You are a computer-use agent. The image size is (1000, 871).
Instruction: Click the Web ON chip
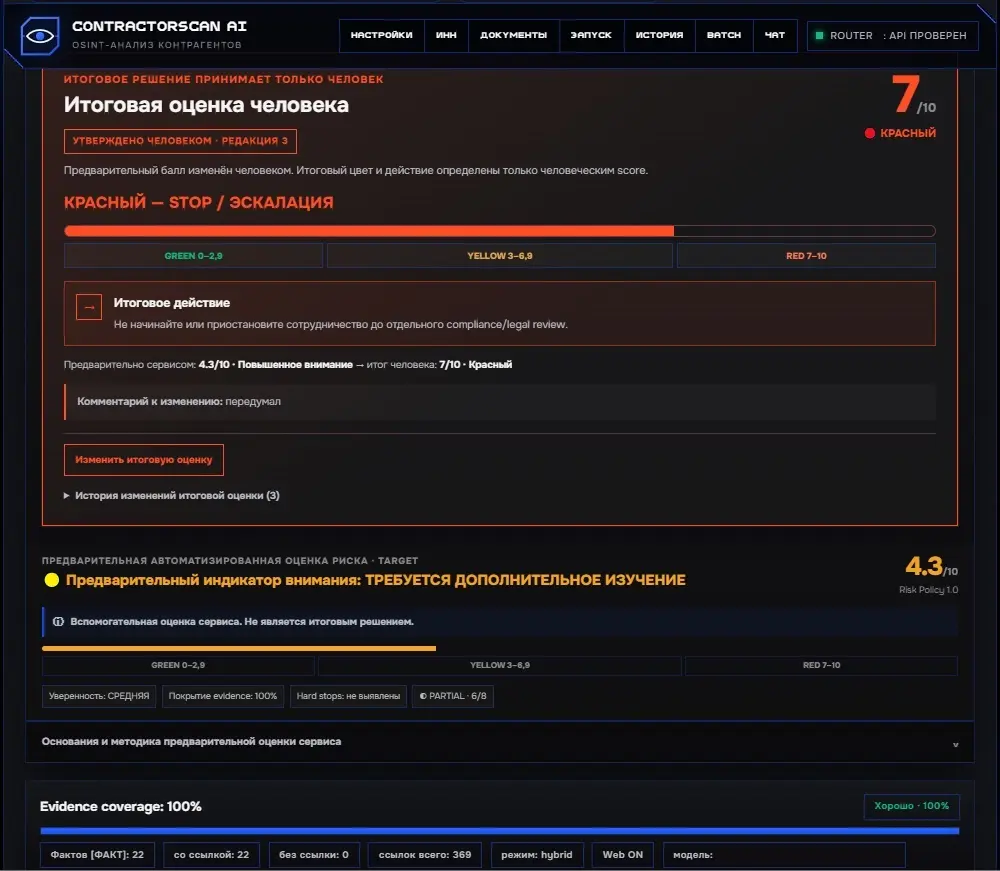click(623, 854)
